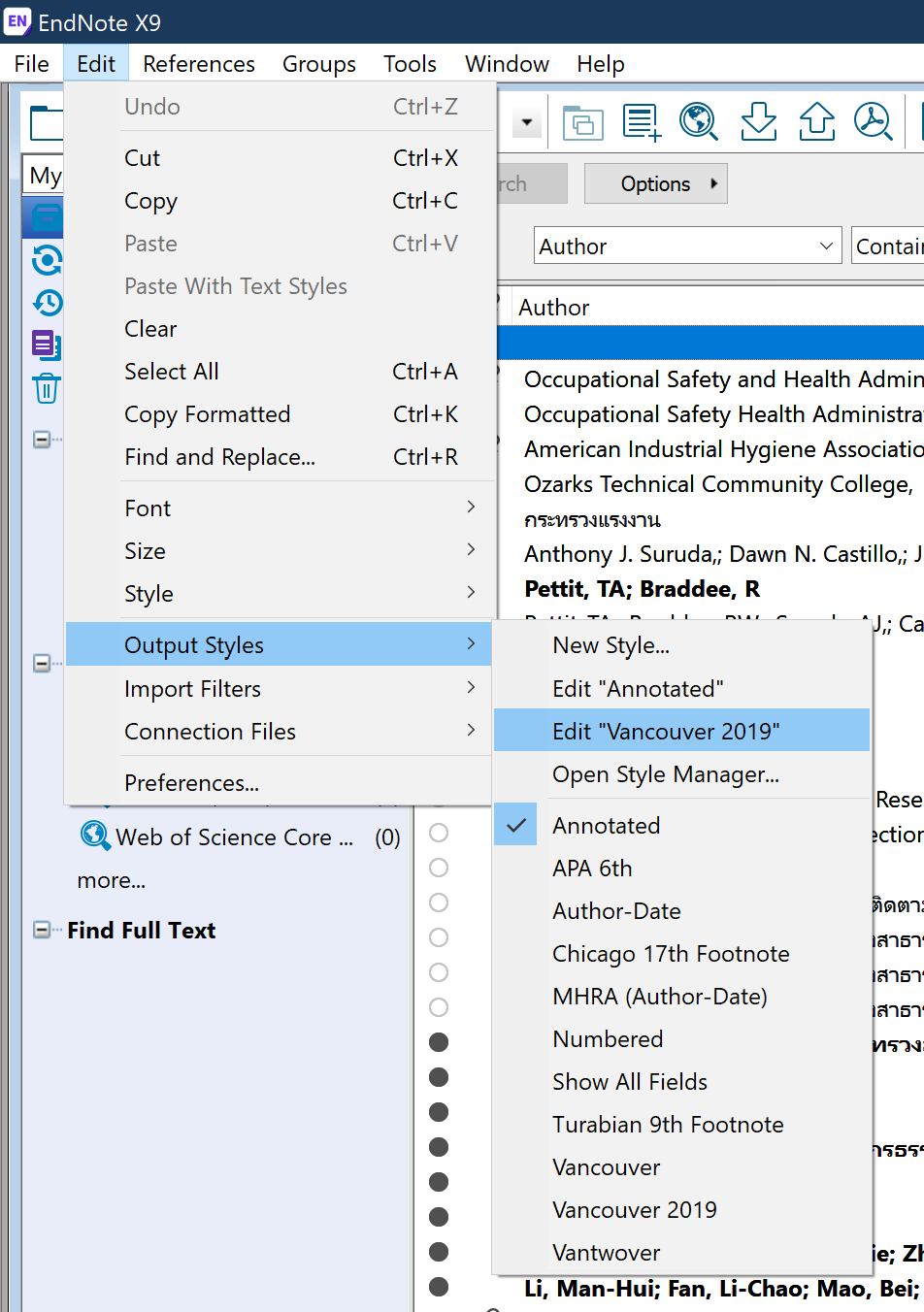The image size is (924, 1312).
Task: Click Clear in Edit menu
Action: point(280,329)
